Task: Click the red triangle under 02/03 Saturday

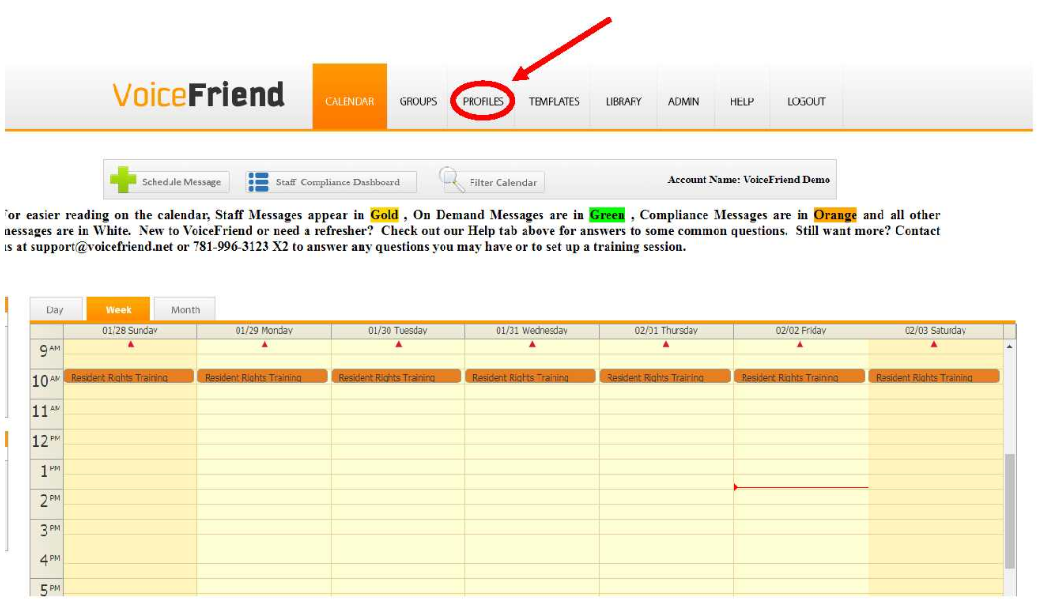Action: pos(934,344)
